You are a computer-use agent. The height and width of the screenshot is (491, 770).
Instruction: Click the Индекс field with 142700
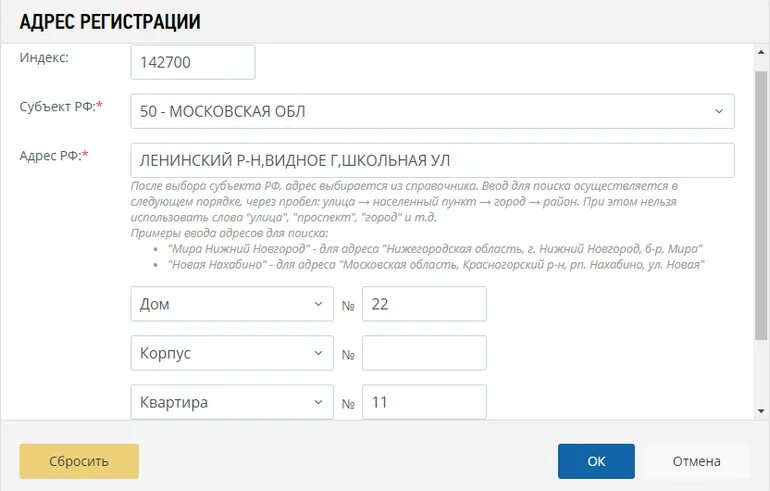(x=192, y=62)
